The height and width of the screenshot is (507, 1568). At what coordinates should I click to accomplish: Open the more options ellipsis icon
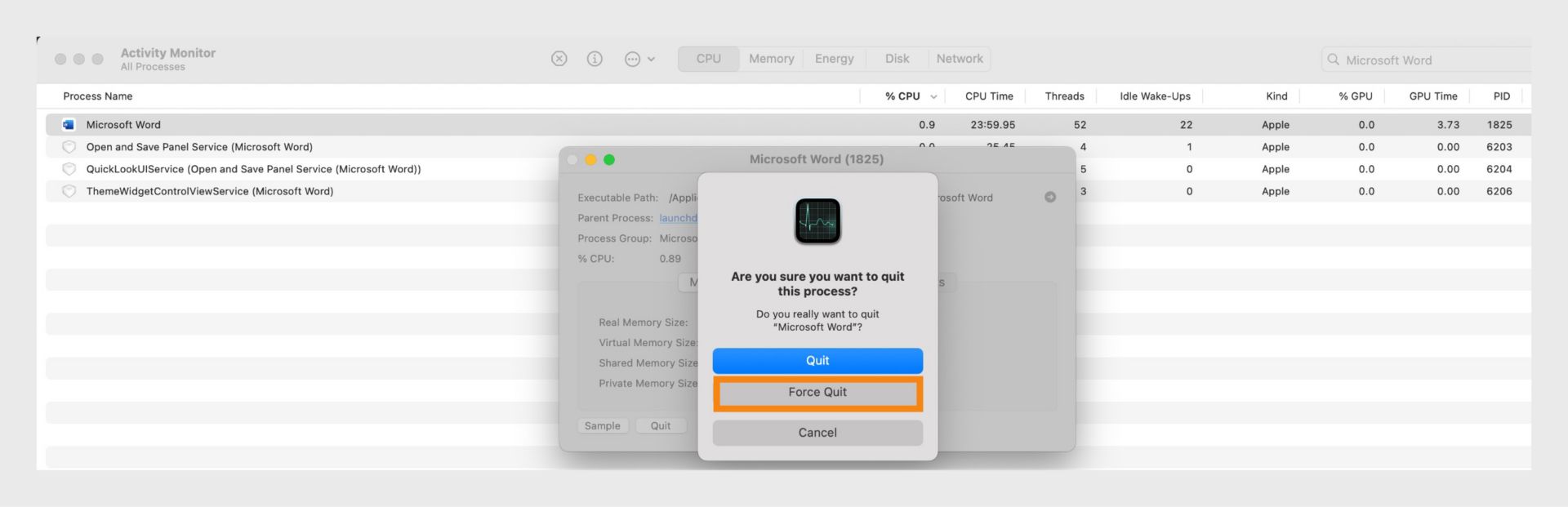pyautogui.click(x=632, y=59)
